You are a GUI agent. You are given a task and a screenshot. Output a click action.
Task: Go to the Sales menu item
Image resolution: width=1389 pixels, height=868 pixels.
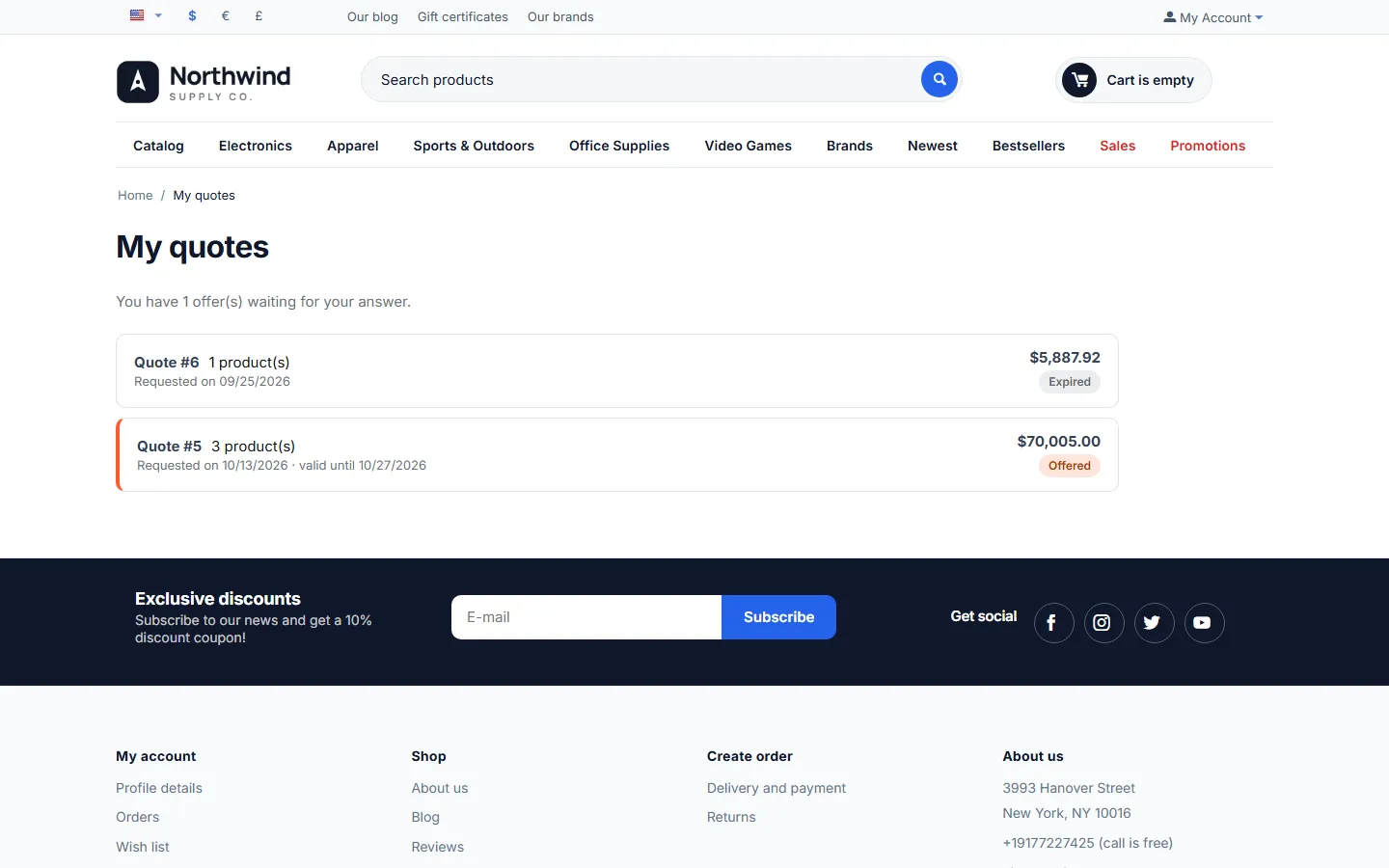click(x=1118, y=146)
